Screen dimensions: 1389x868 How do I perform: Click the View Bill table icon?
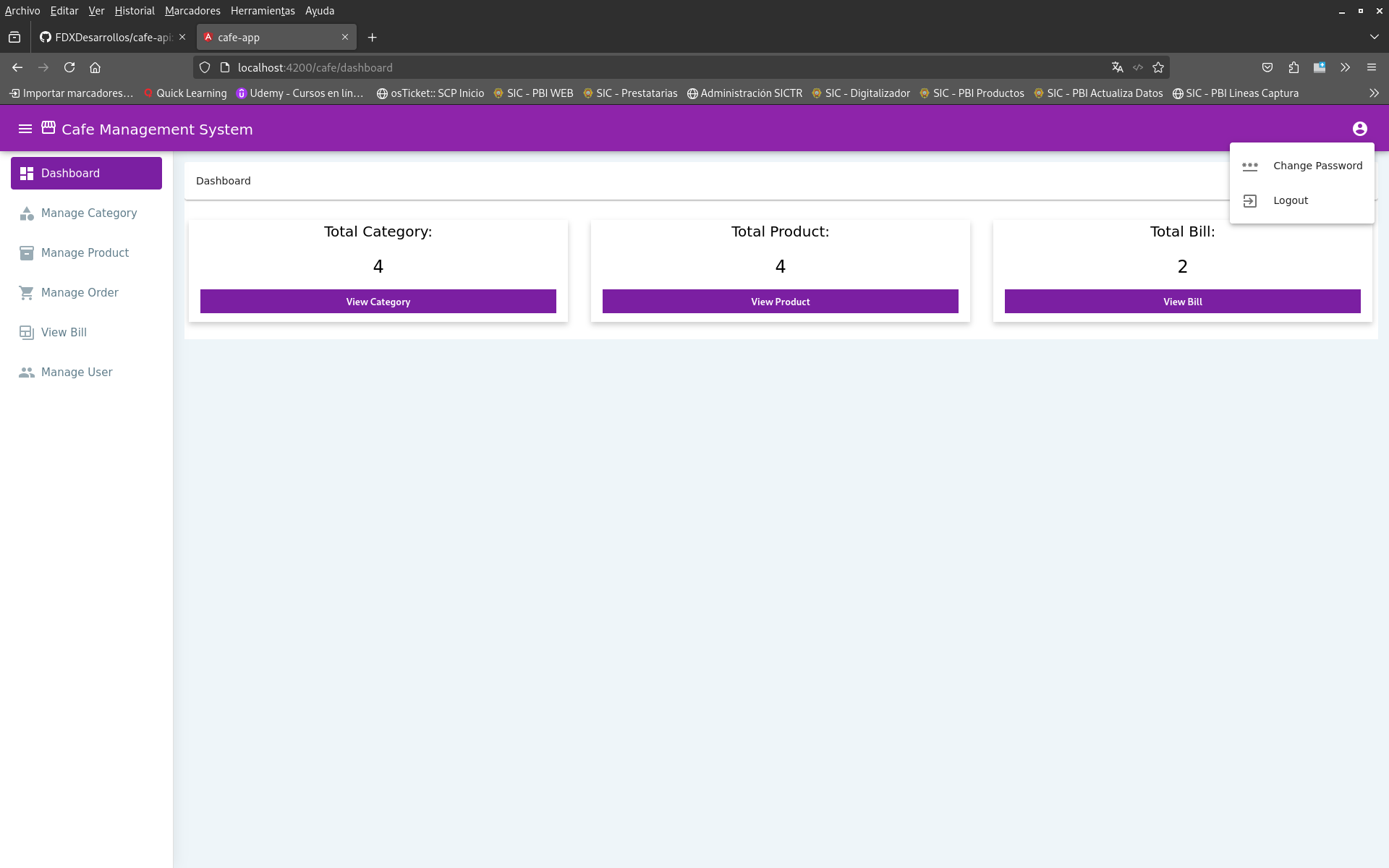click(27, 333)
